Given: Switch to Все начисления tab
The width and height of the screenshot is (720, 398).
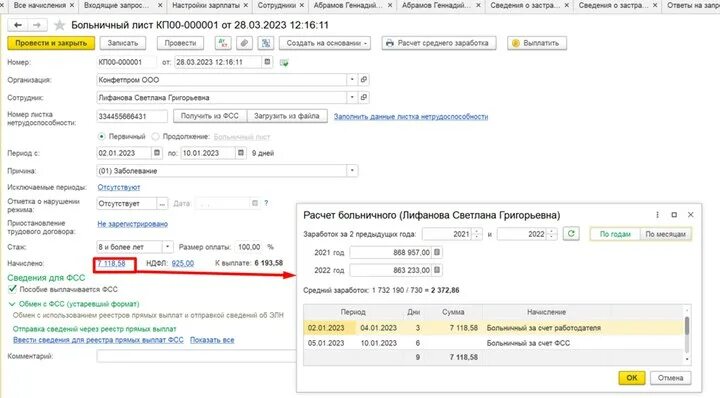Looking at the screenshot, I should 40,6.
